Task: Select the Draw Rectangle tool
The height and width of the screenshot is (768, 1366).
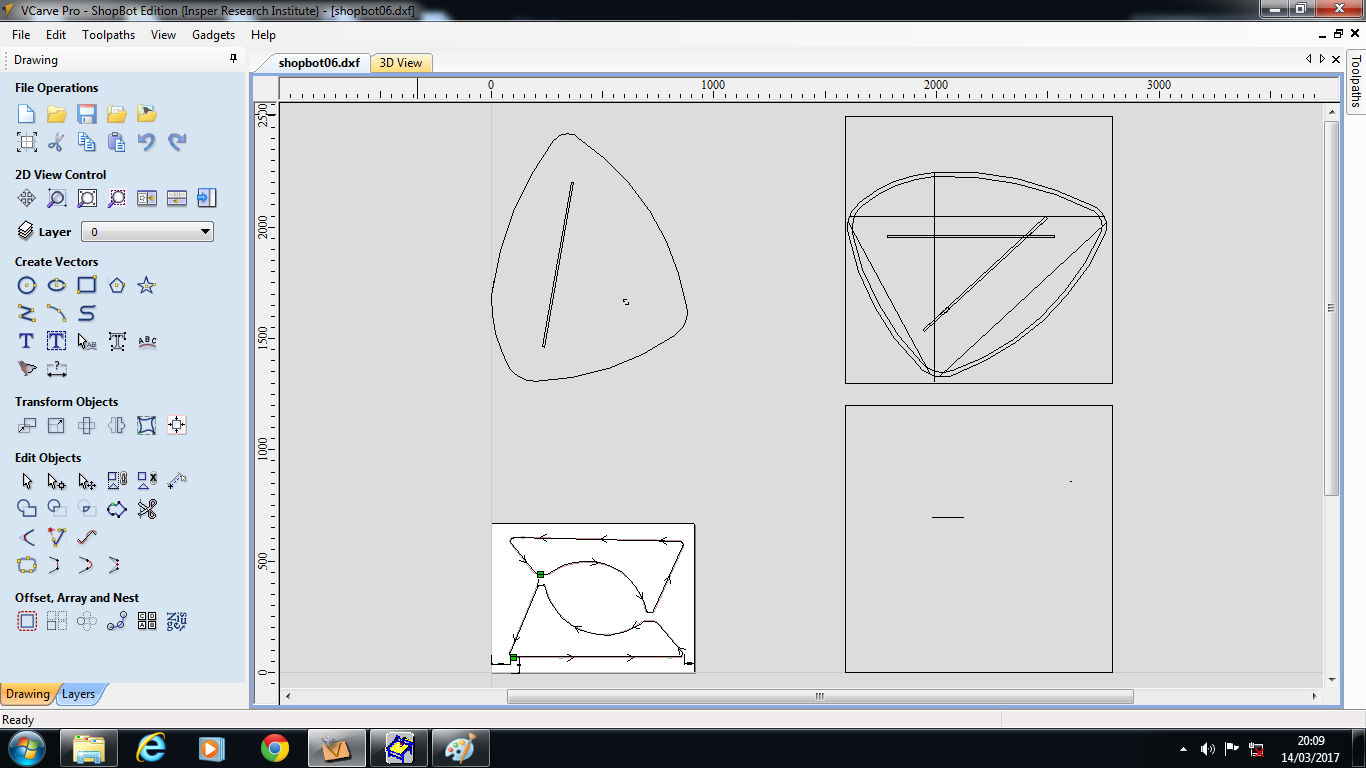Action: 87,285
